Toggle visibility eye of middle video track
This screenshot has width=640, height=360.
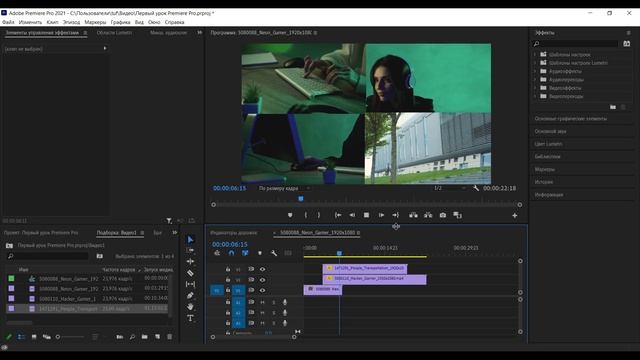(262, 280)
